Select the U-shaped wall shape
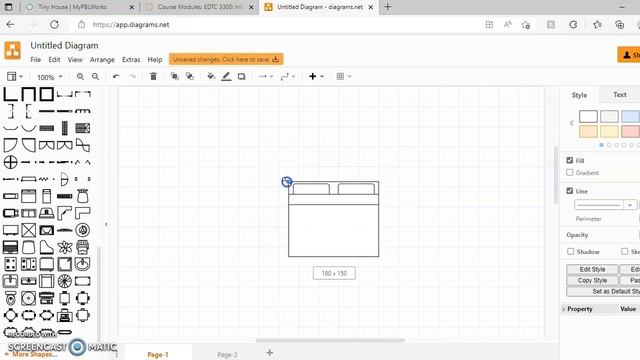The width and height of the screenshot is (640, 360). tap(29, 94)
